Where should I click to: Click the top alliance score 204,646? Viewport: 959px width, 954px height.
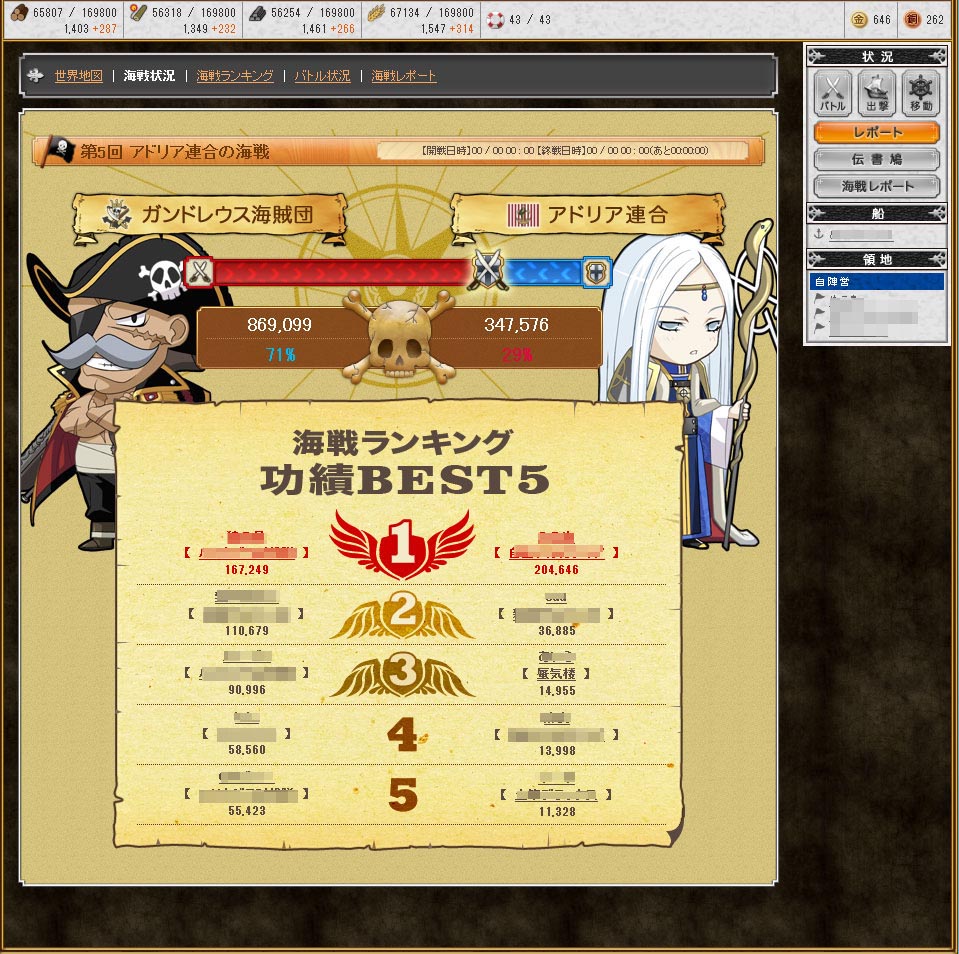(556, 570)
